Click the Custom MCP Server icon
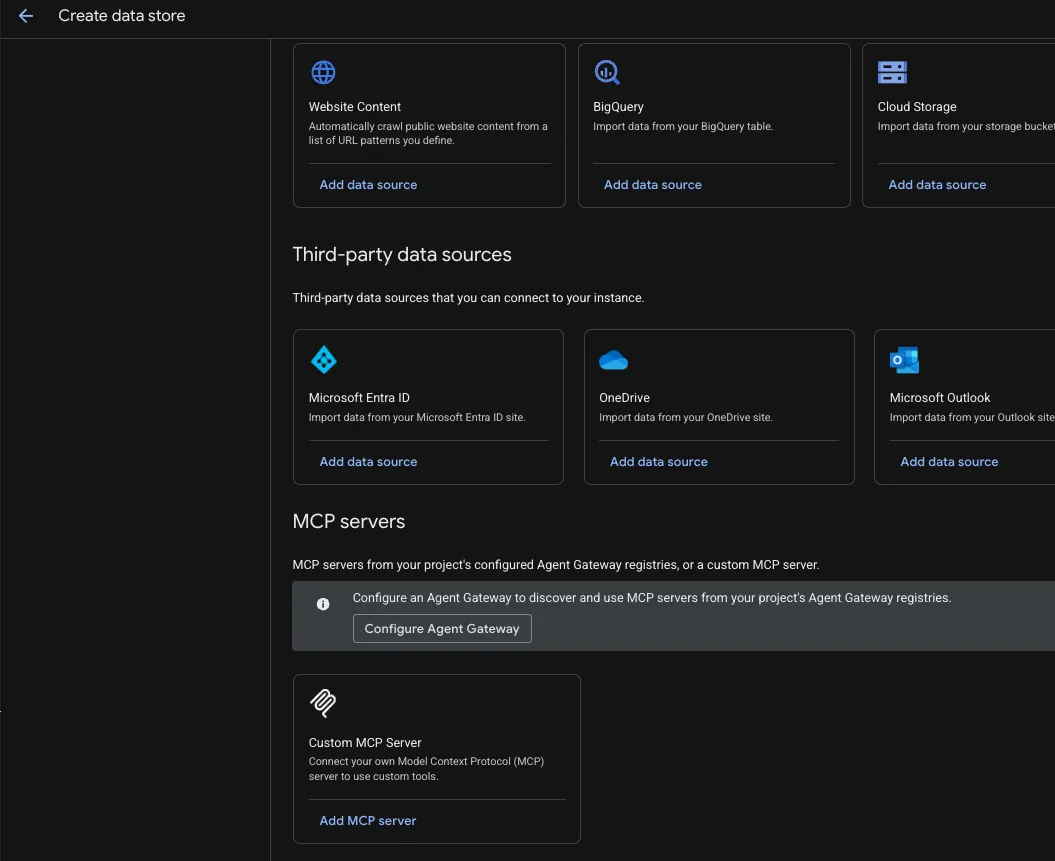The image size is (1055, 861). coord(323,703)
